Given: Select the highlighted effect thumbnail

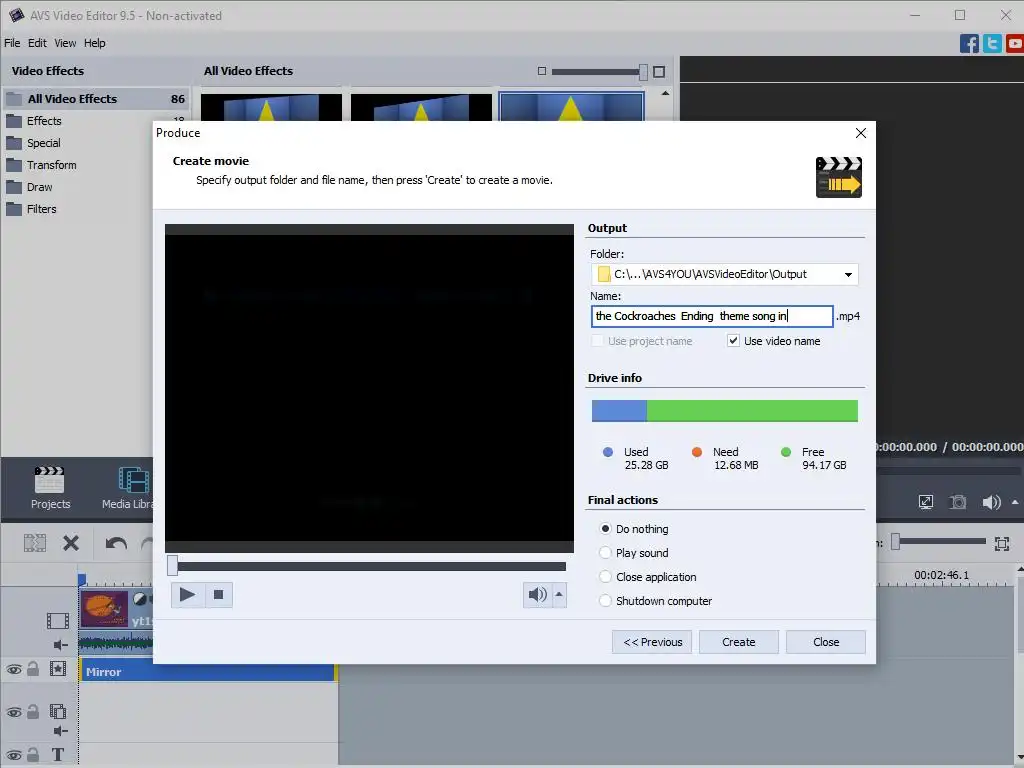Looking at the screenshot, I should coord(571,106).
